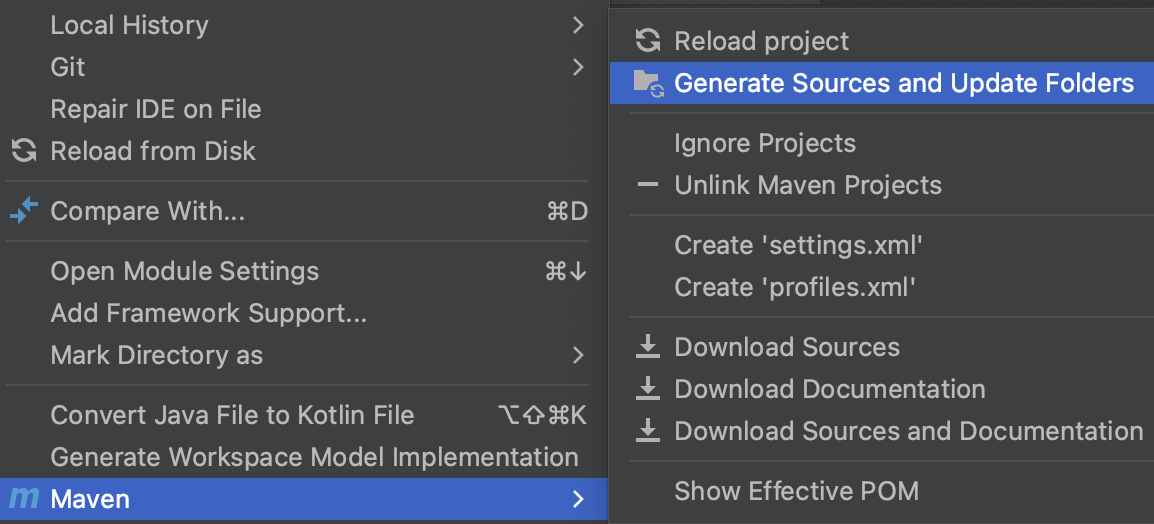This screenshot has height=524, width=1154.
Task: Choose Download Documentation
Action: point(882,389)
